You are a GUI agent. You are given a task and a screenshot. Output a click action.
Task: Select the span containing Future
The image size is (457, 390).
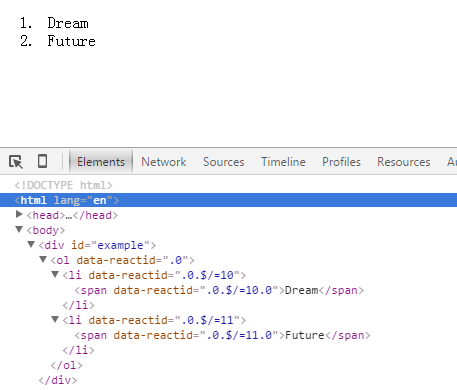coord(222,335)
